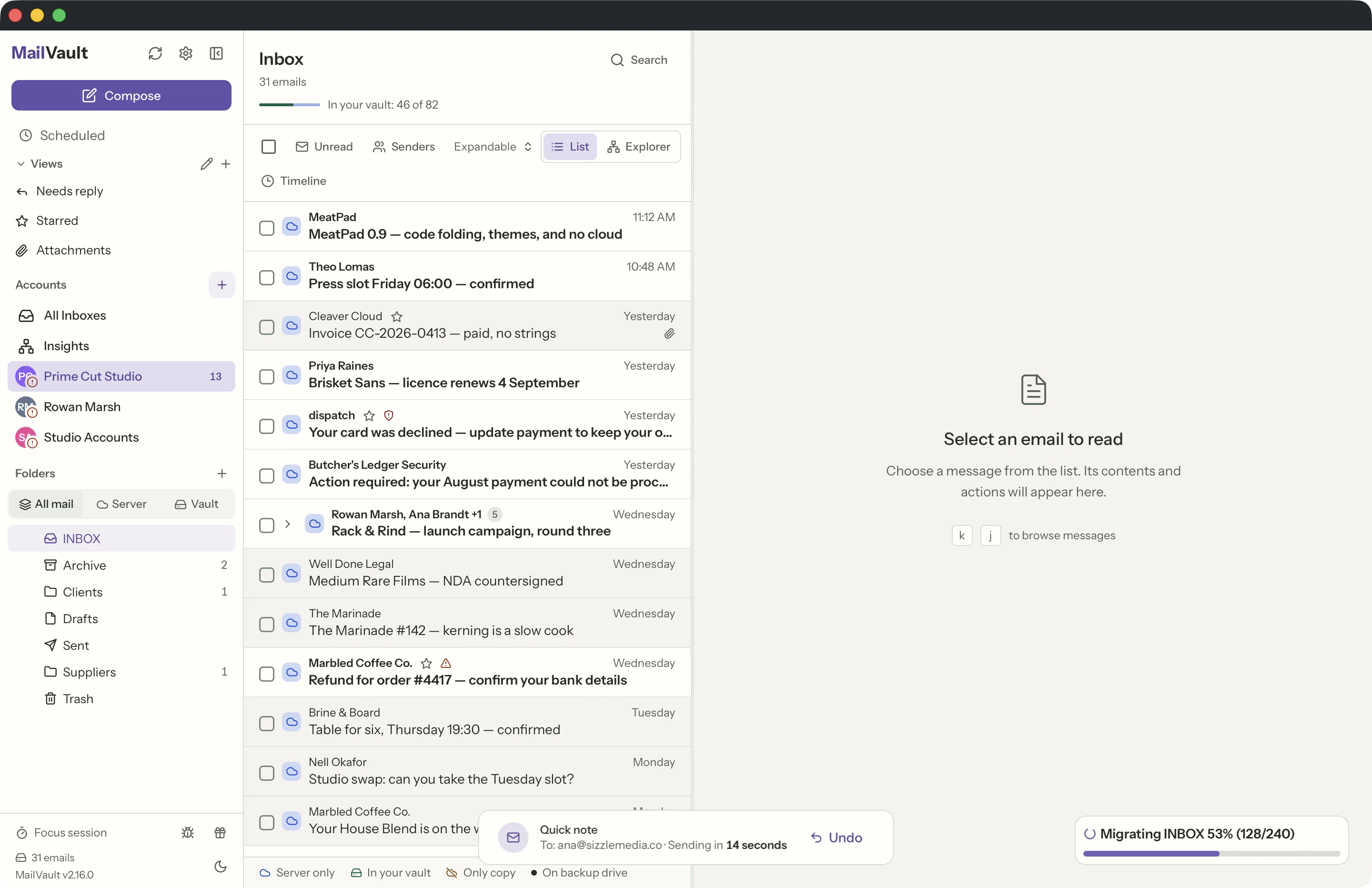This screenshot has width=1372, height=888.
Task: Click the edit views pencil icon
Action: 206,164
